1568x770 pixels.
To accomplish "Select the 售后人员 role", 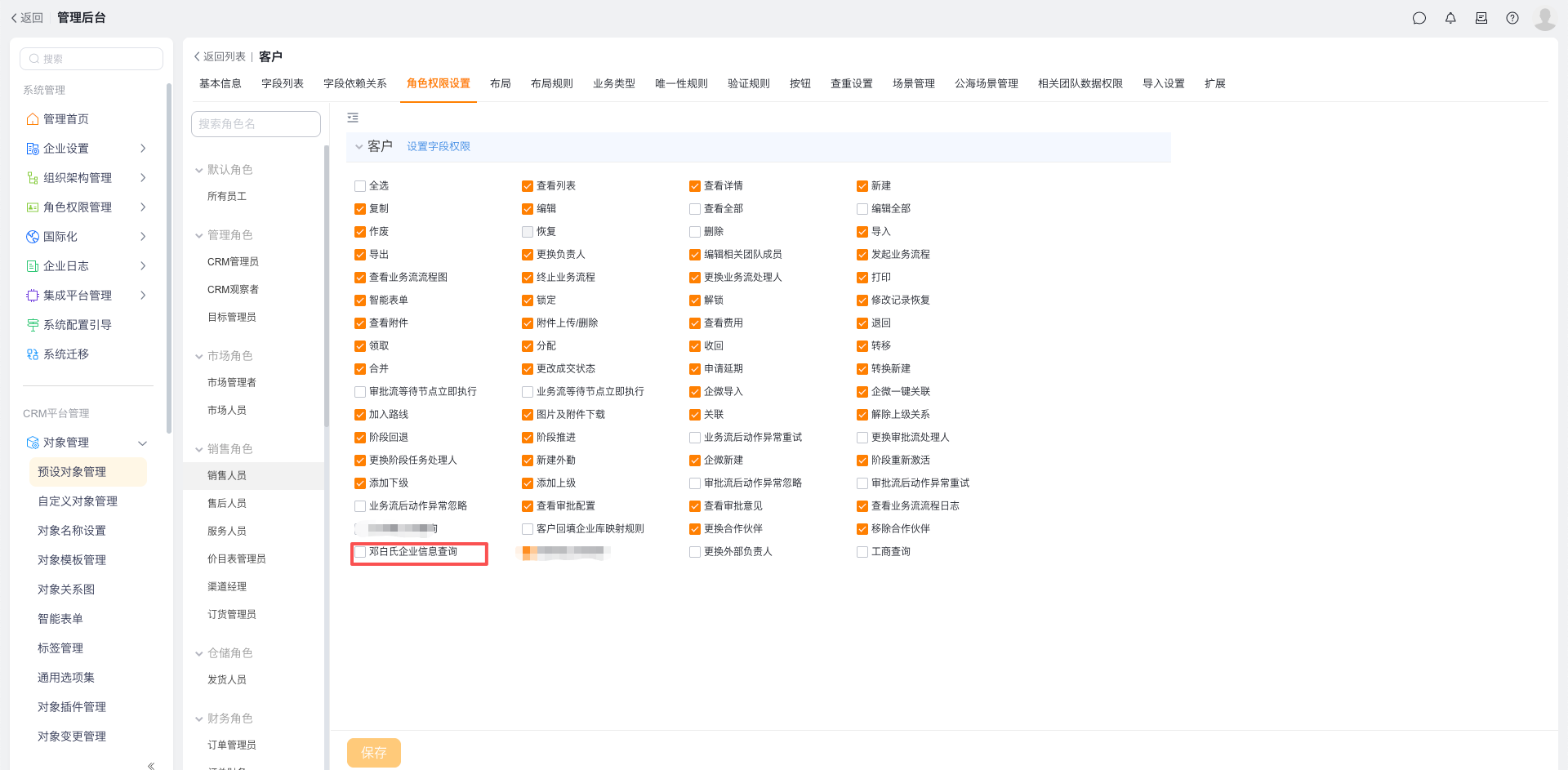I will click(x=227, y=504).
